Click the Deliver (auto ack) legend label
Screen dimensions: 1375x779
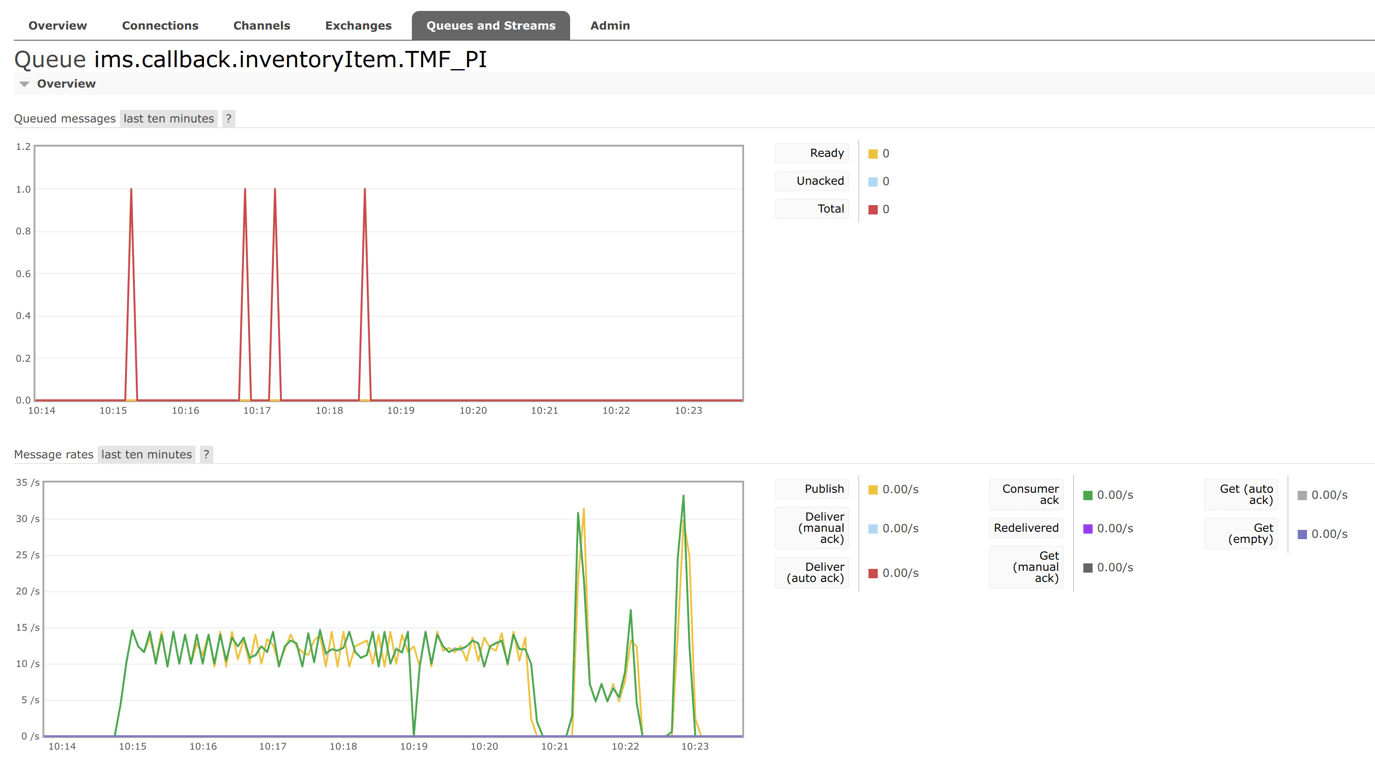click(815, 573)
